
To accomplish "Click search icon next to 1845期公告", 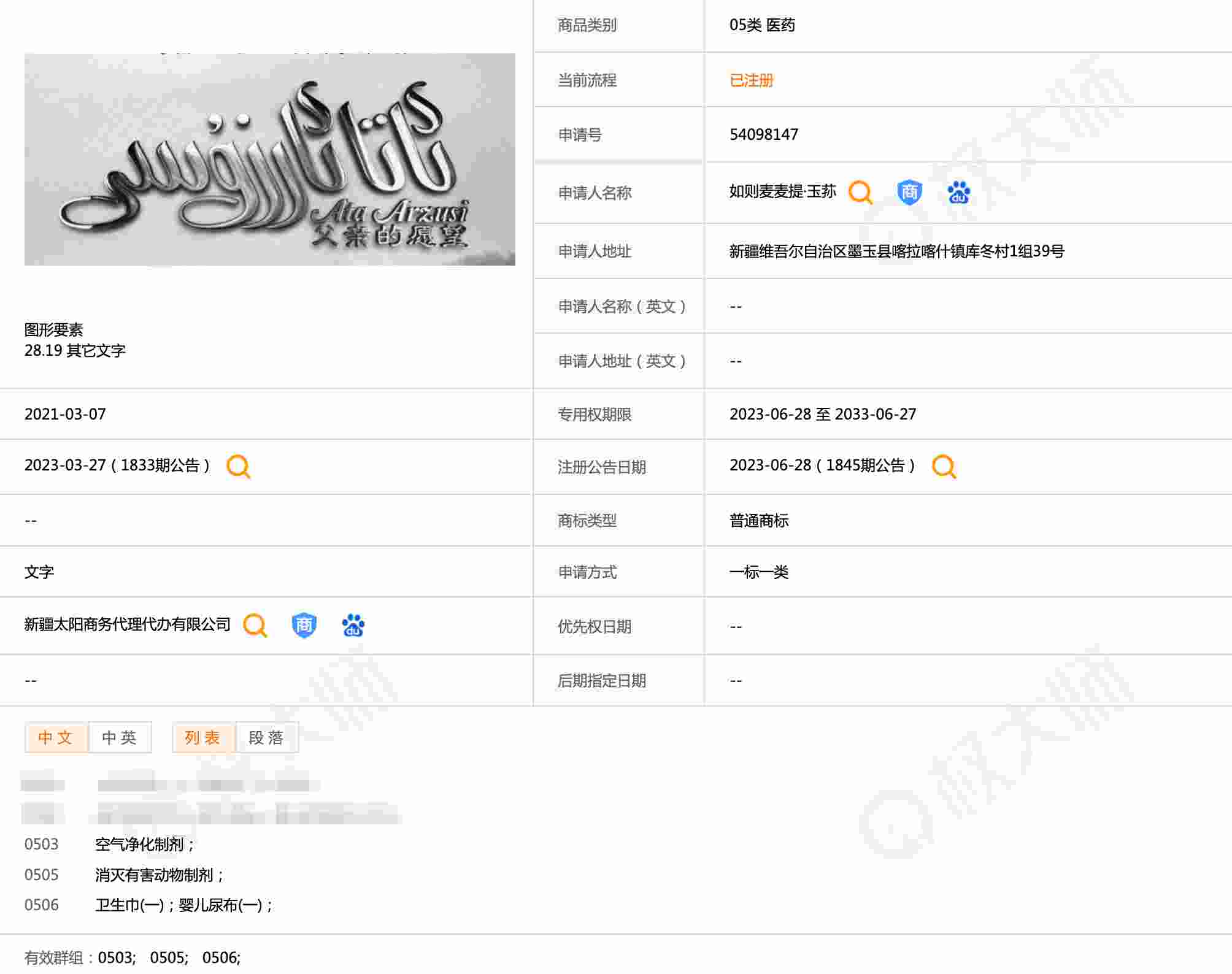I will [x=944, y=466].
